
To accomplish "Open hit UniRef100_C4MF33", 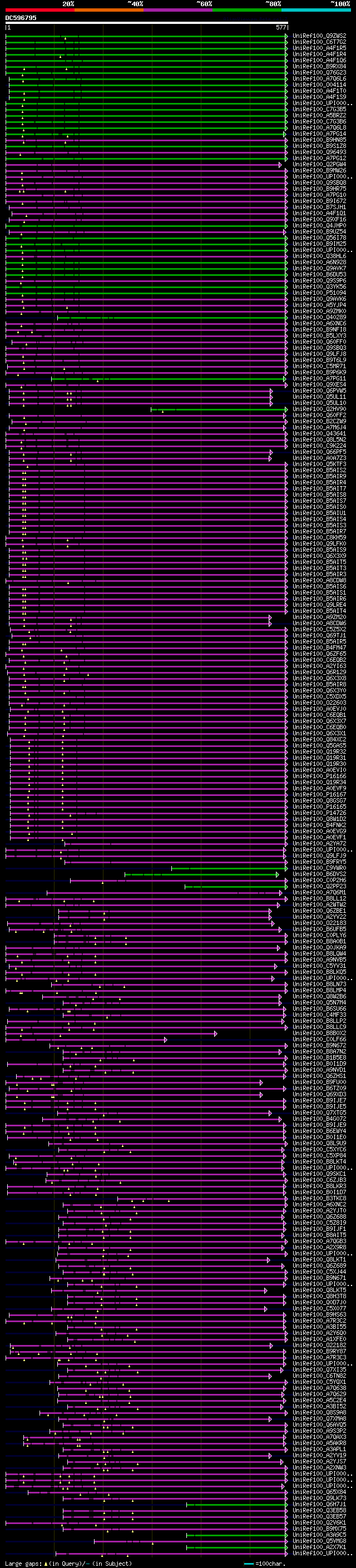I will pos(319,1015).
